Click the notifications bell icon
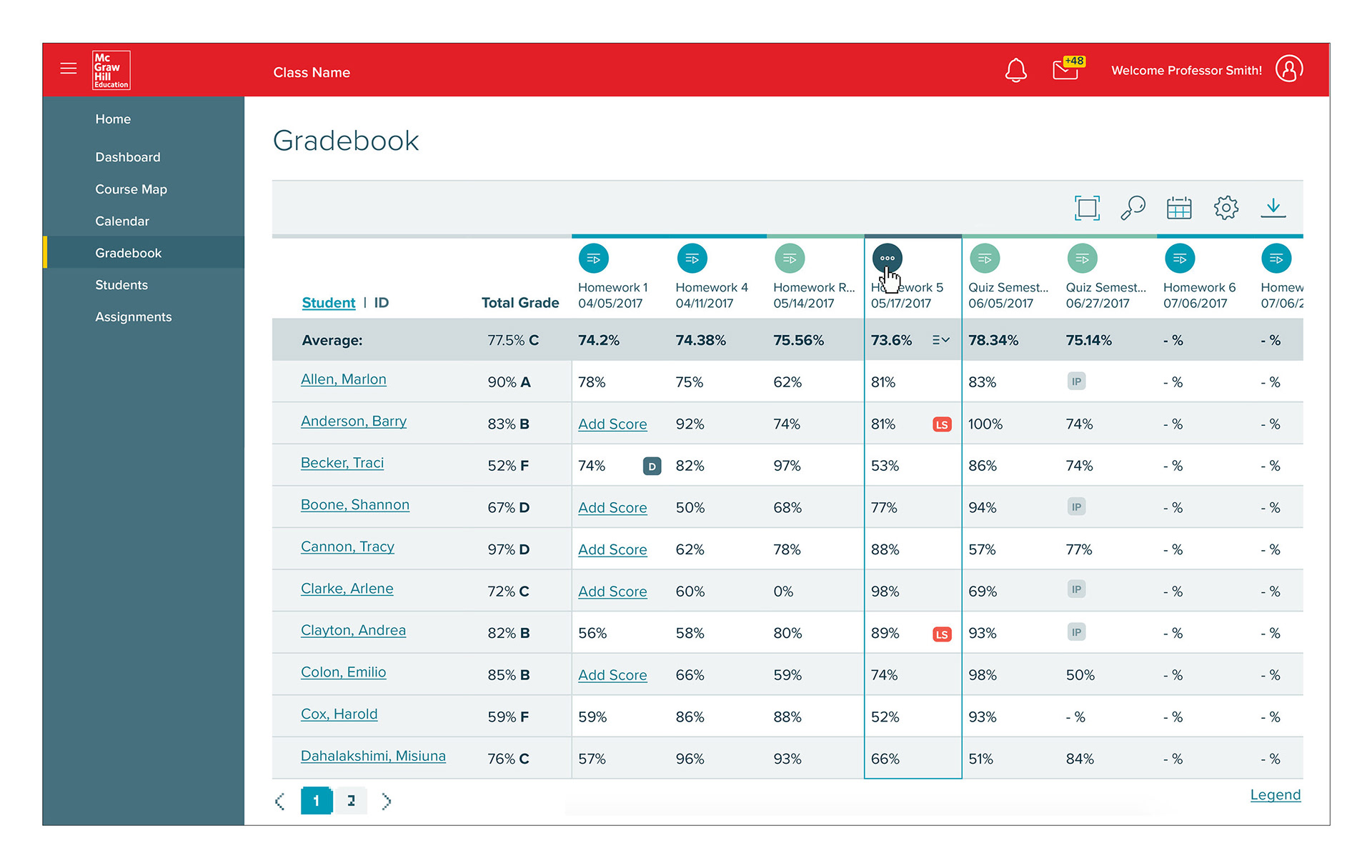 pyautogui.click(x=1015, y=70)
